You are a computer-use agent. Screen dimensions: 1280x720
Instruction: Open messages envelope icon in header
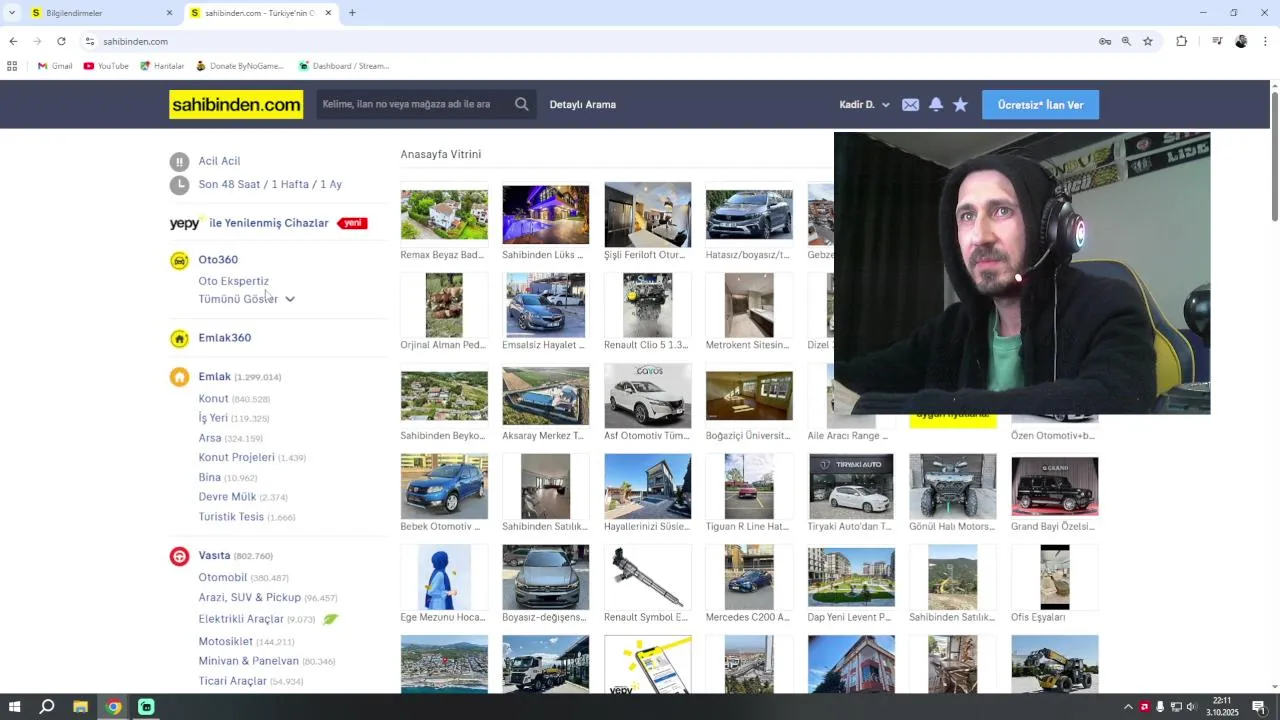(910, 105)
